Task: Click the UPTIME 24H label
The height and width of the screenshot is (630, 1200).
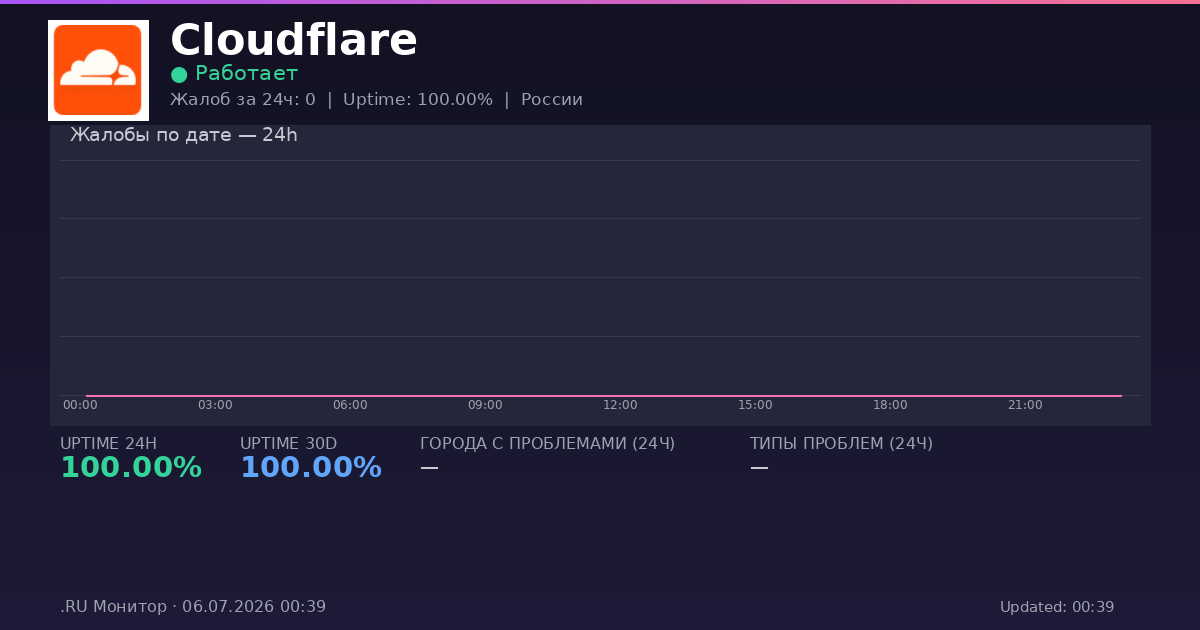Action: point(108,444)
